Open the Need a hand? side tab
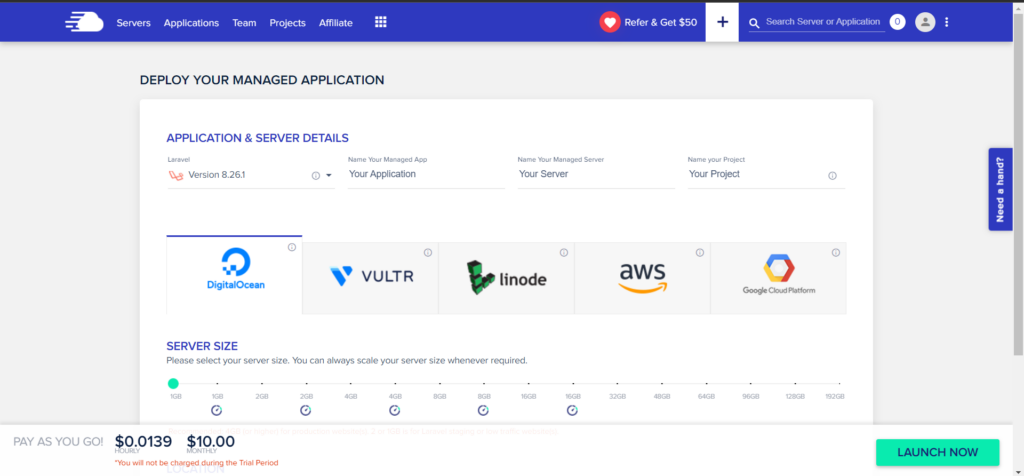Image resolution: width=1024 pixels, height=476 pixels. coord(1000,189)
